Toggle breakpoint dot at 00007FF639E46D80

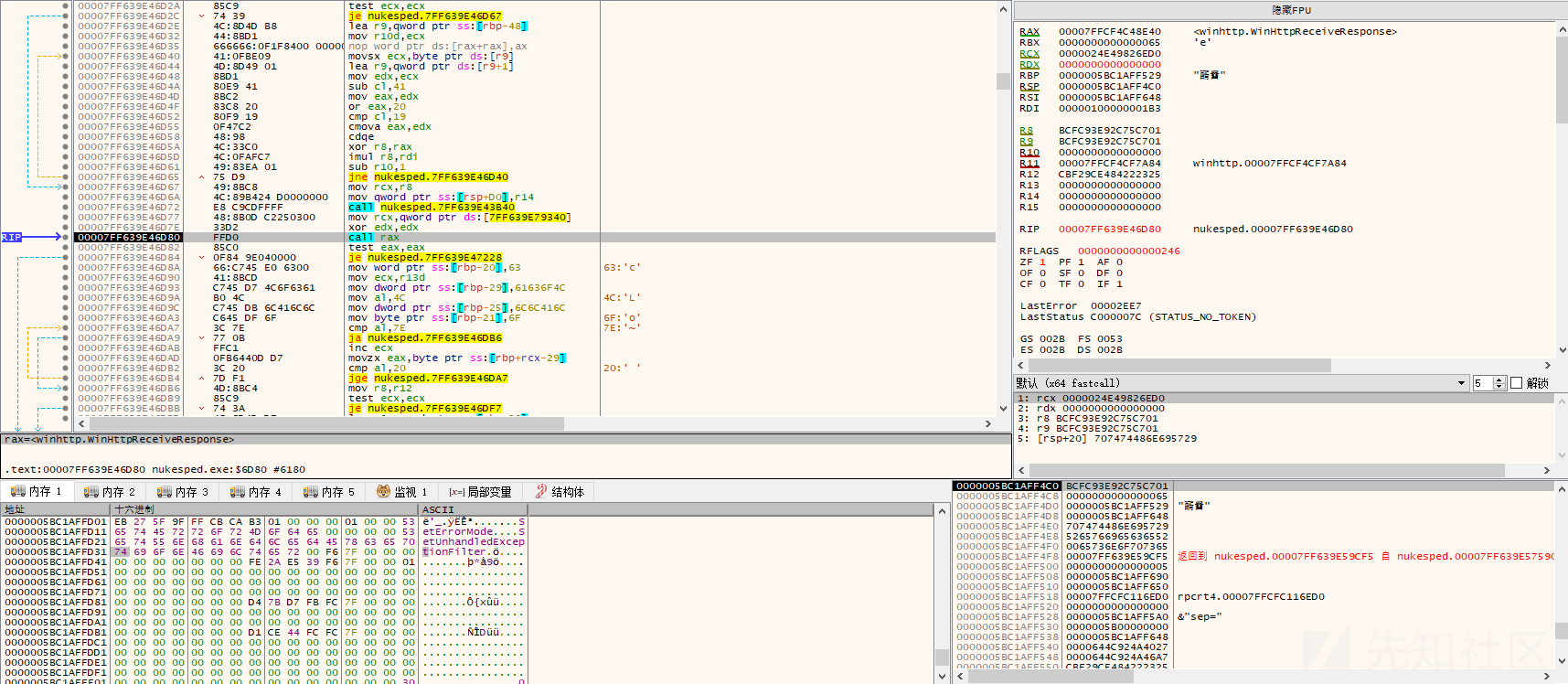pyautogui.click(x=65, y=237)
